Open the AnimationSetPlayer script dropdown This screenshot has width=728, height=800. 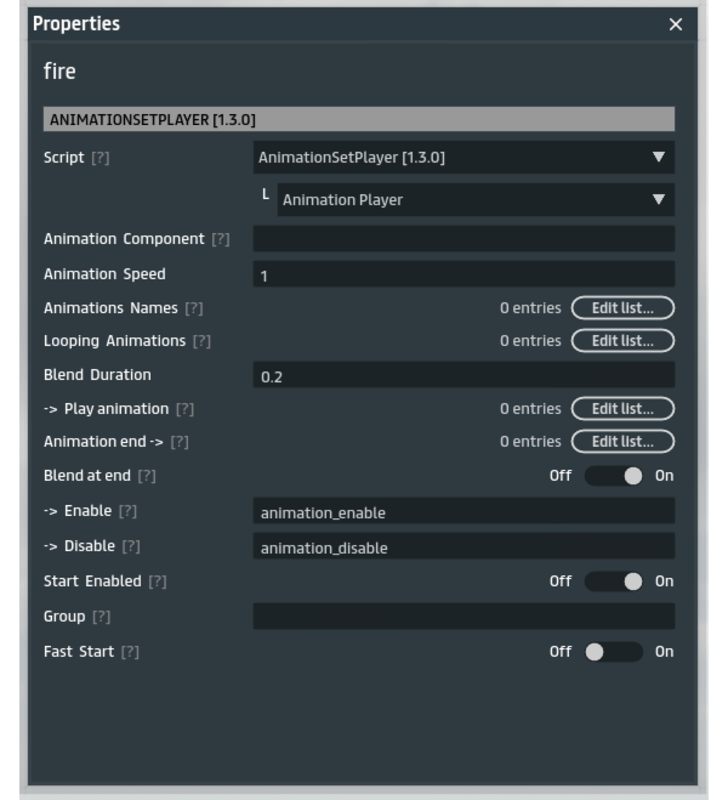[463, 157]
